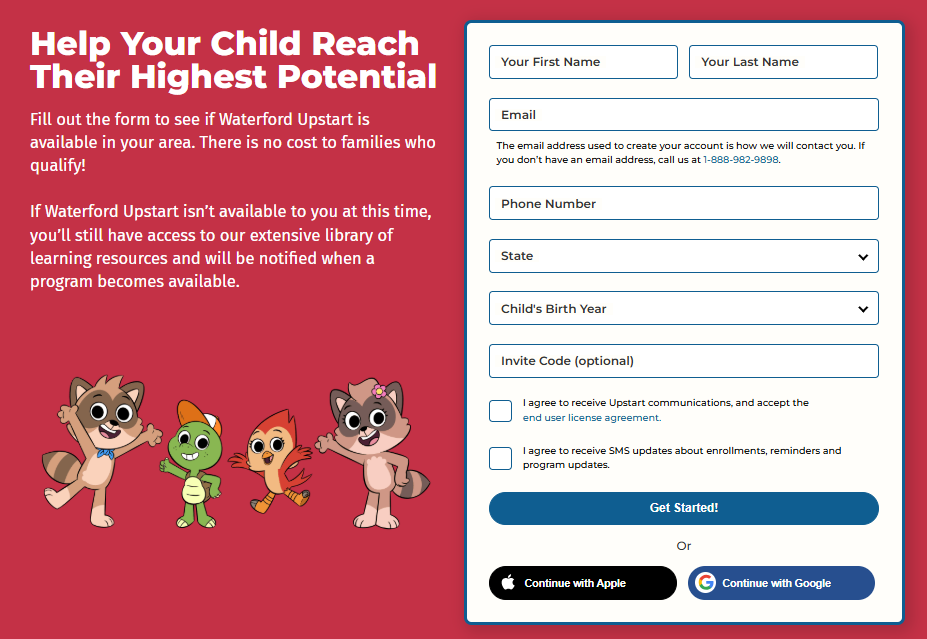The height and width of the screenshot is (639, 927).
Task: Select the Invite Code (optional) field
Action: [x=683, y=361]
